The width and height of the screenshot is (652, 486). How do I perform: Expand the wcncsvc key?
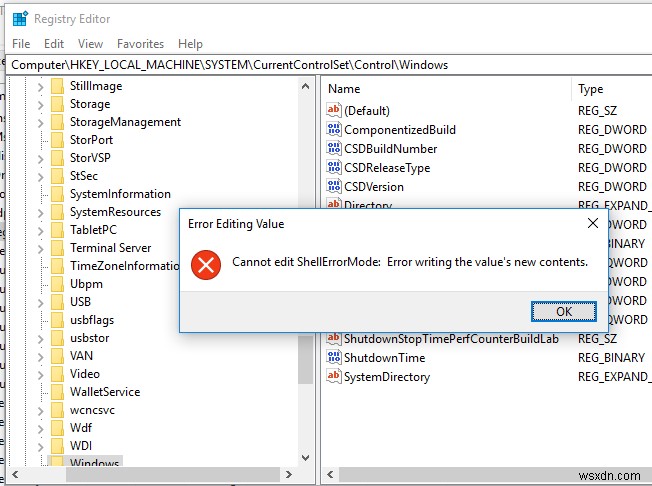point(40,411)
